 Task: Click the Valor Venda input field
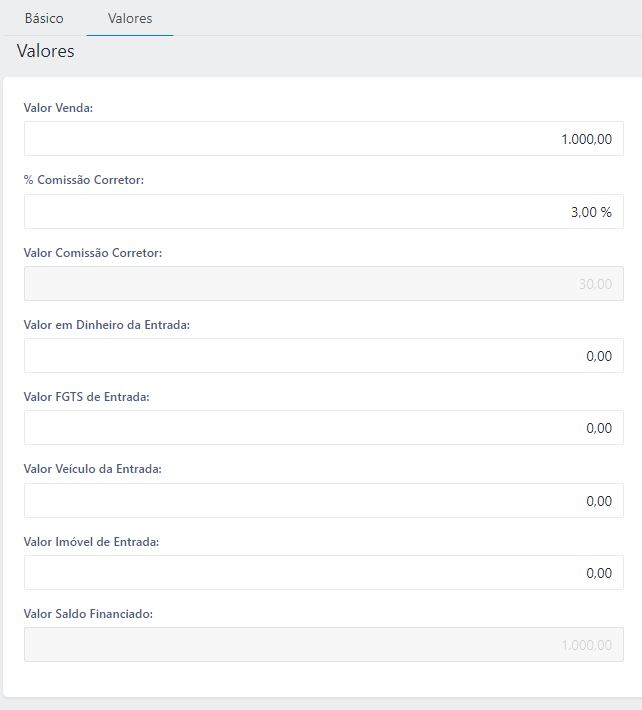[x=324, y=139]
